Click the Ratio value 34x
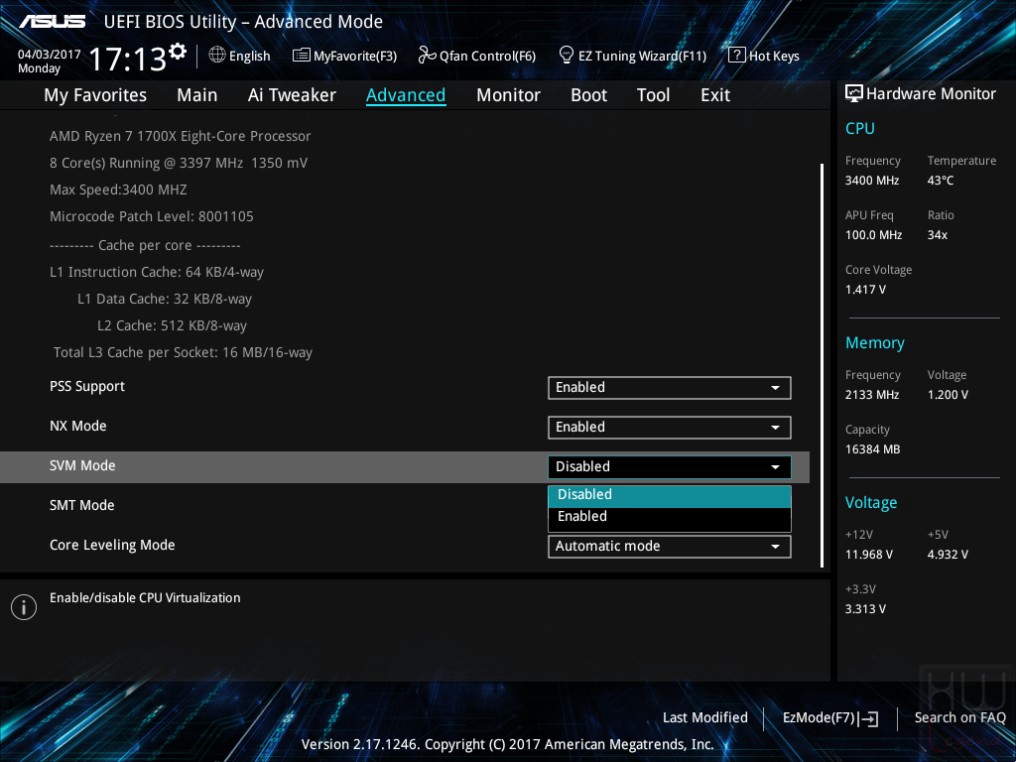 [x=937, y=235]
